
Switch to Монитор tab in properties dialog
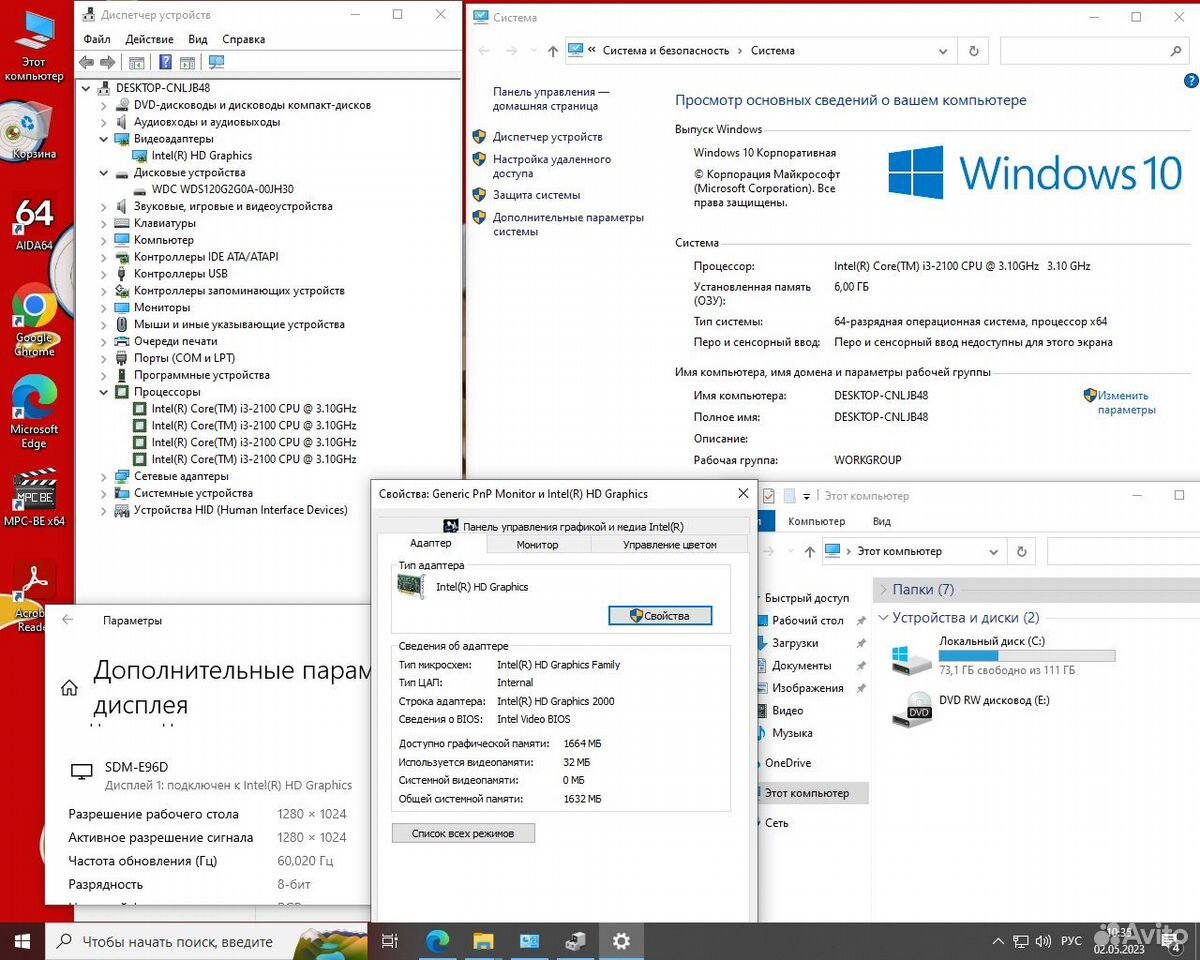click(538, 544)
